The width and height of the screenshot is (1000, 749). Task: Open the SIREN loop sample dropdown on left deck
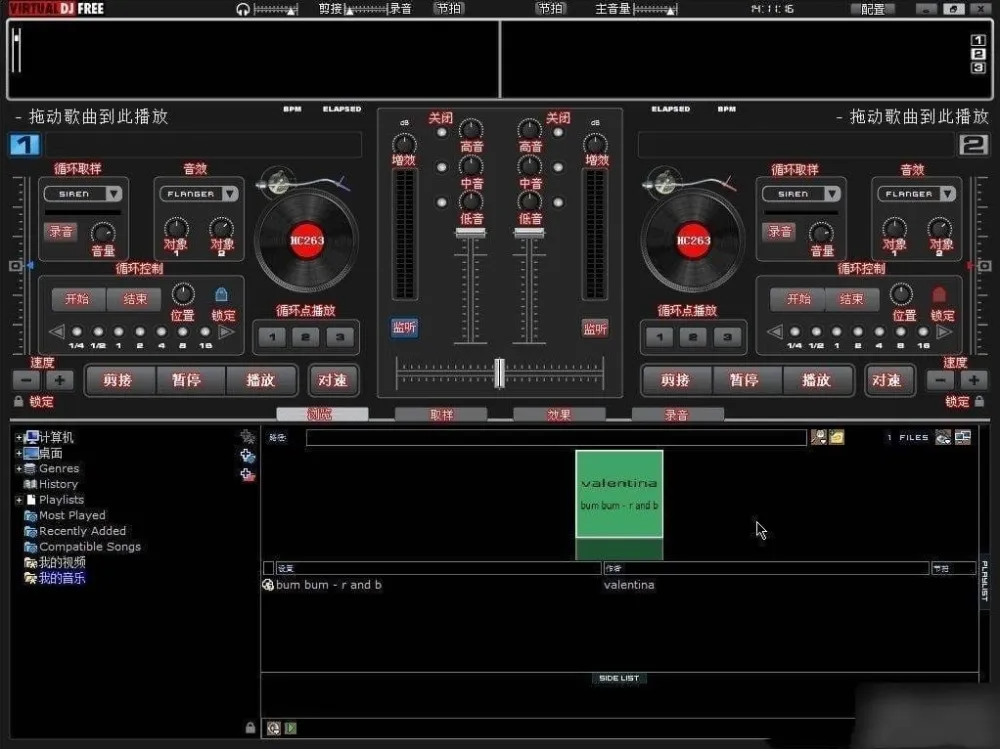83,193
